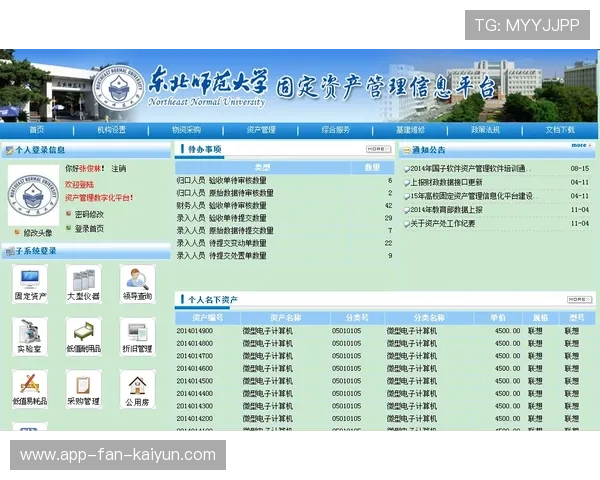This screenshot has width=600, height=480.
Task: Select row 录入人员 原始数据待提交数量
Action: (284, 230)
